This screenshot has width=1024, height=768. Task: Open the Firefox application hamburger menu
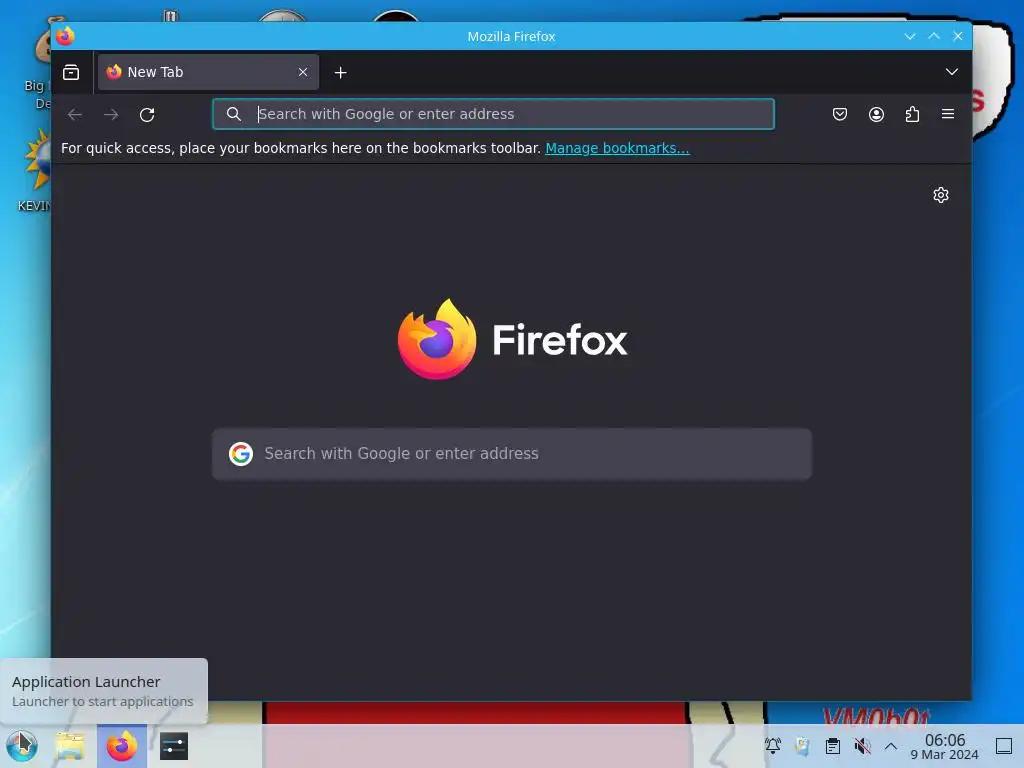tap(948, 114)
